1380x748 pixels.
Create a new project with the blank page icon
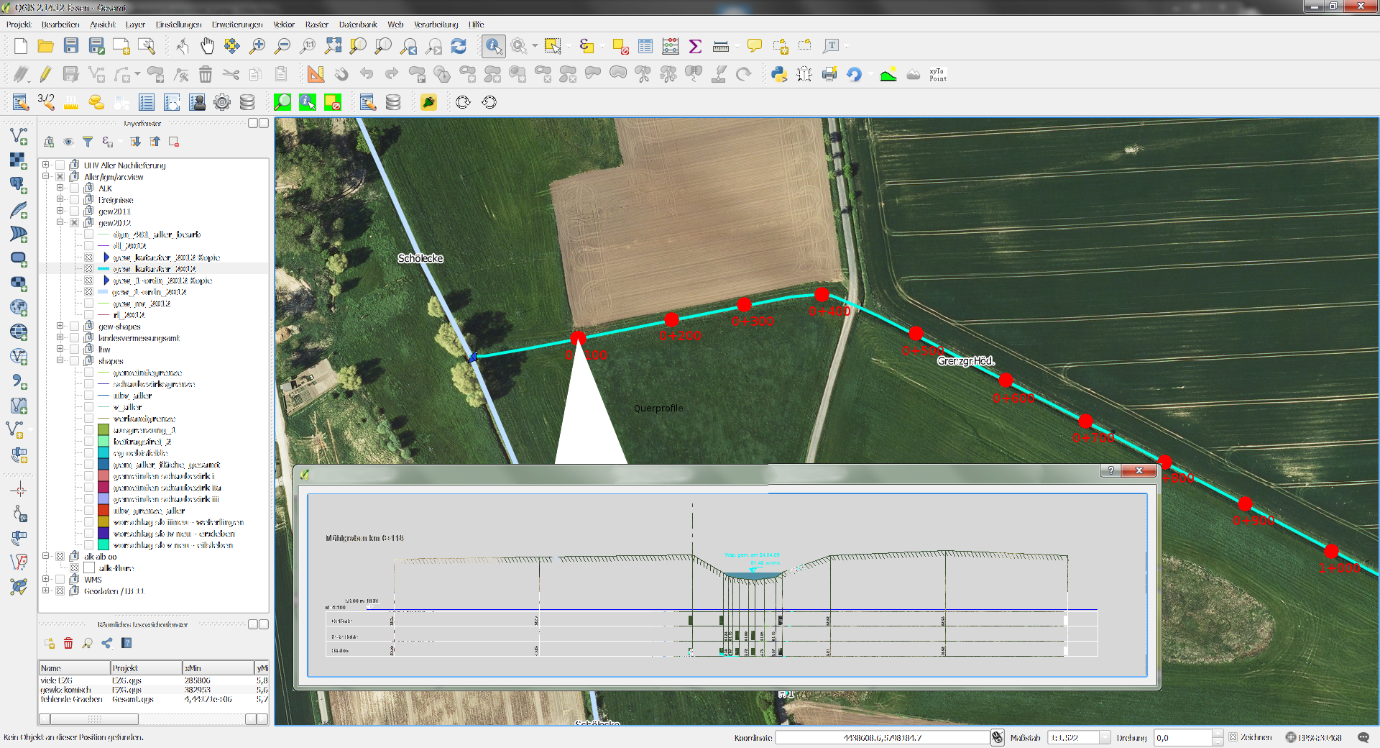pyautogui.click(x=20, y=46)
